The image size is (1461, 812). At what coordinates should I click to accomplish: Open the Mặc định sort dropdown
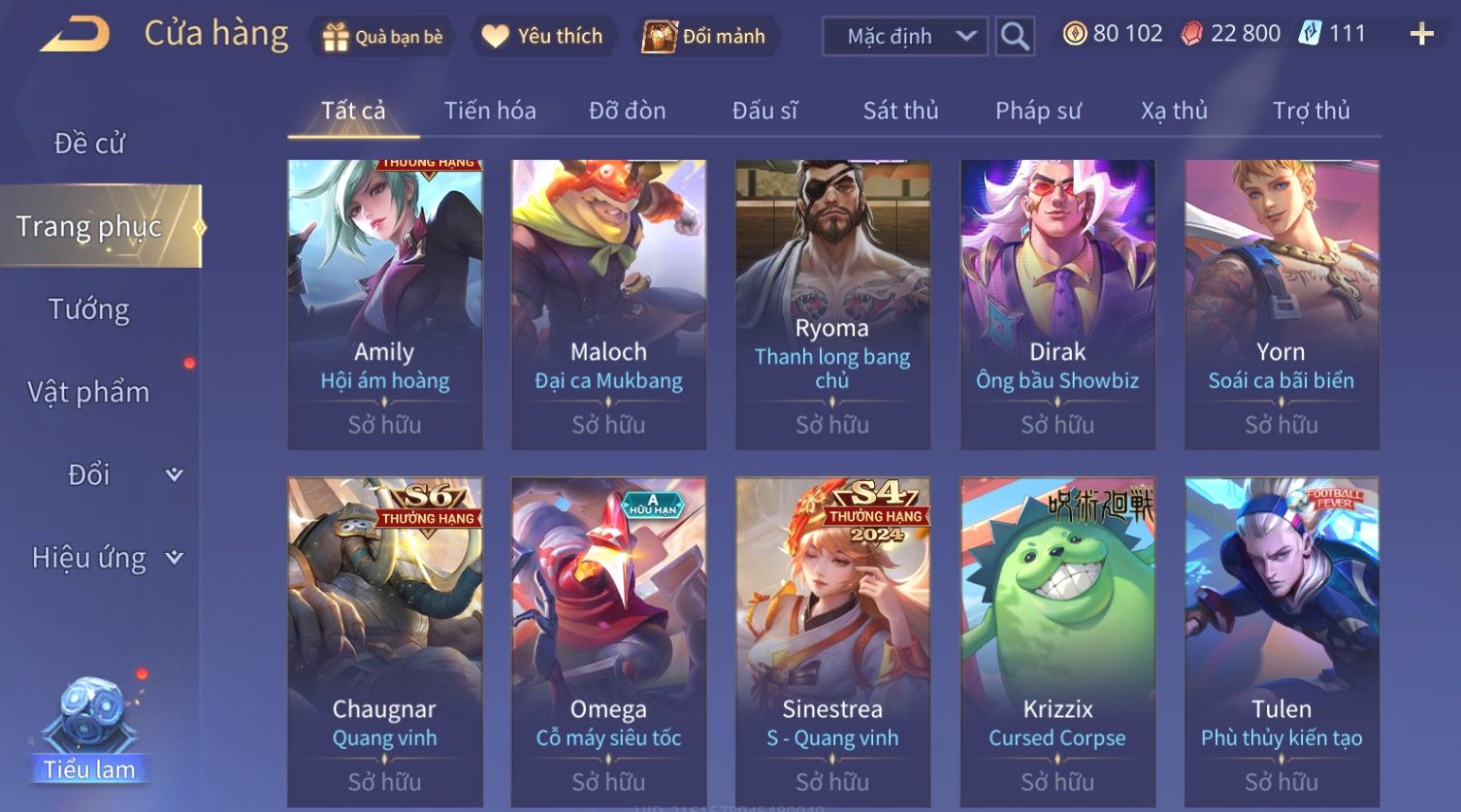click(x=904, y=37)
